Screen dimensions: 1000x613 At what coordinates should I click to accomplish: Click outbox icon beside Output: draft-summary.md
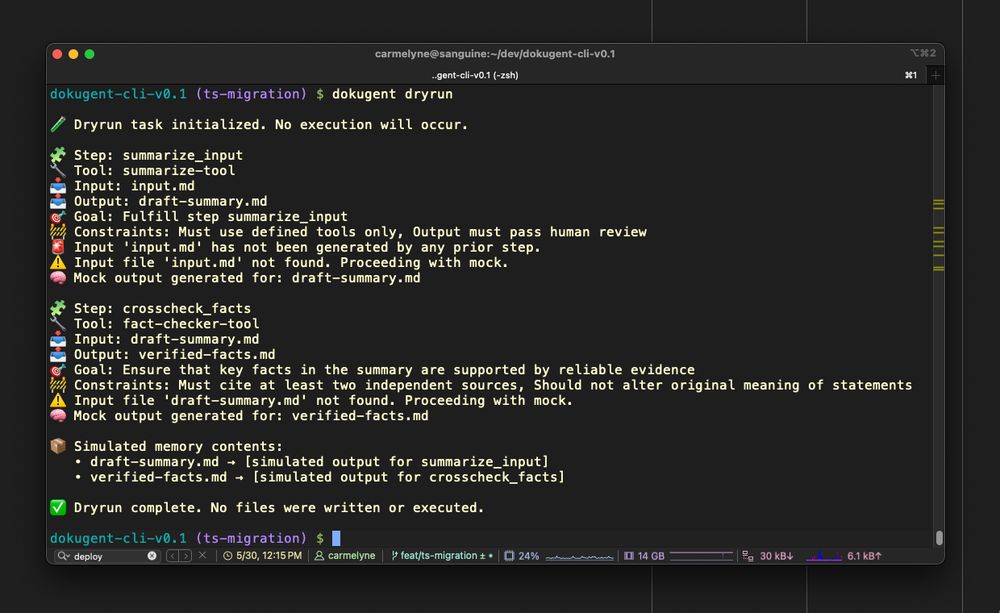(58, 201)
